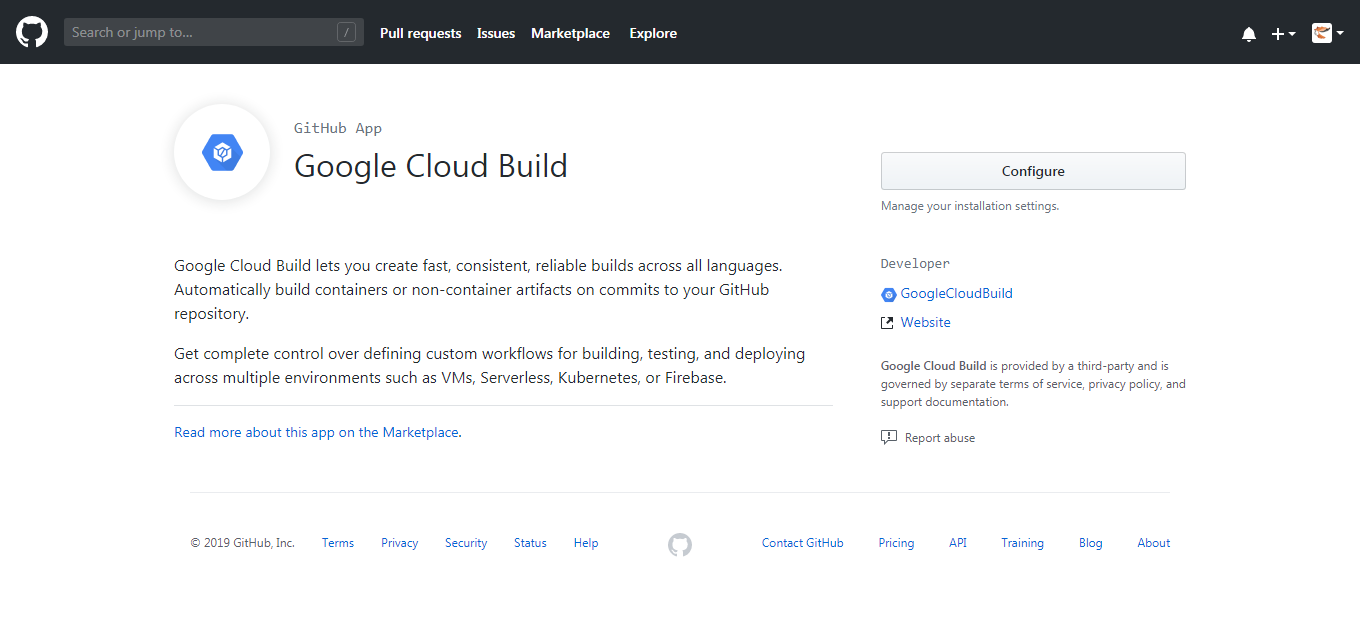
Task: Open the Blog footer link
Action: (x=1090, y=543)
